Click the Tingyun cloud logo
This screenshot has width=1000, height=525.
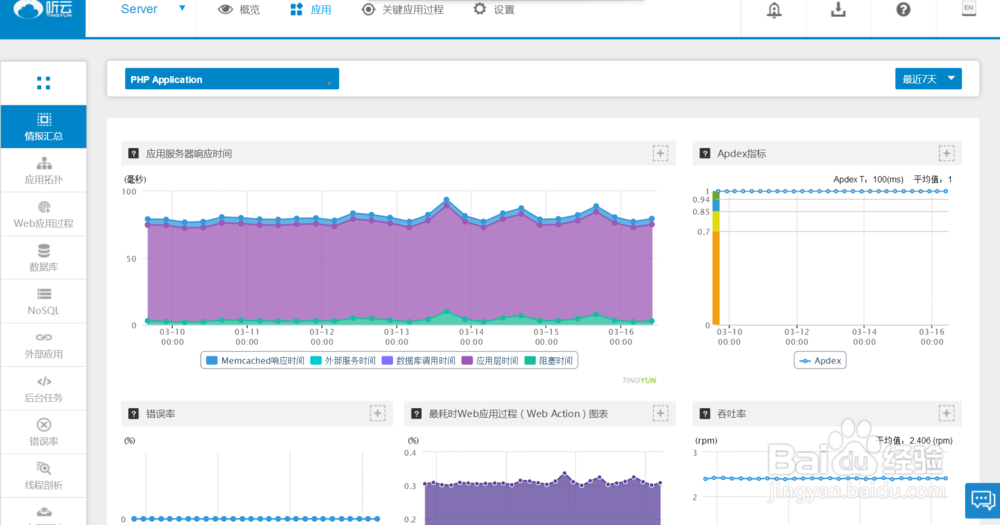[42, 10]
